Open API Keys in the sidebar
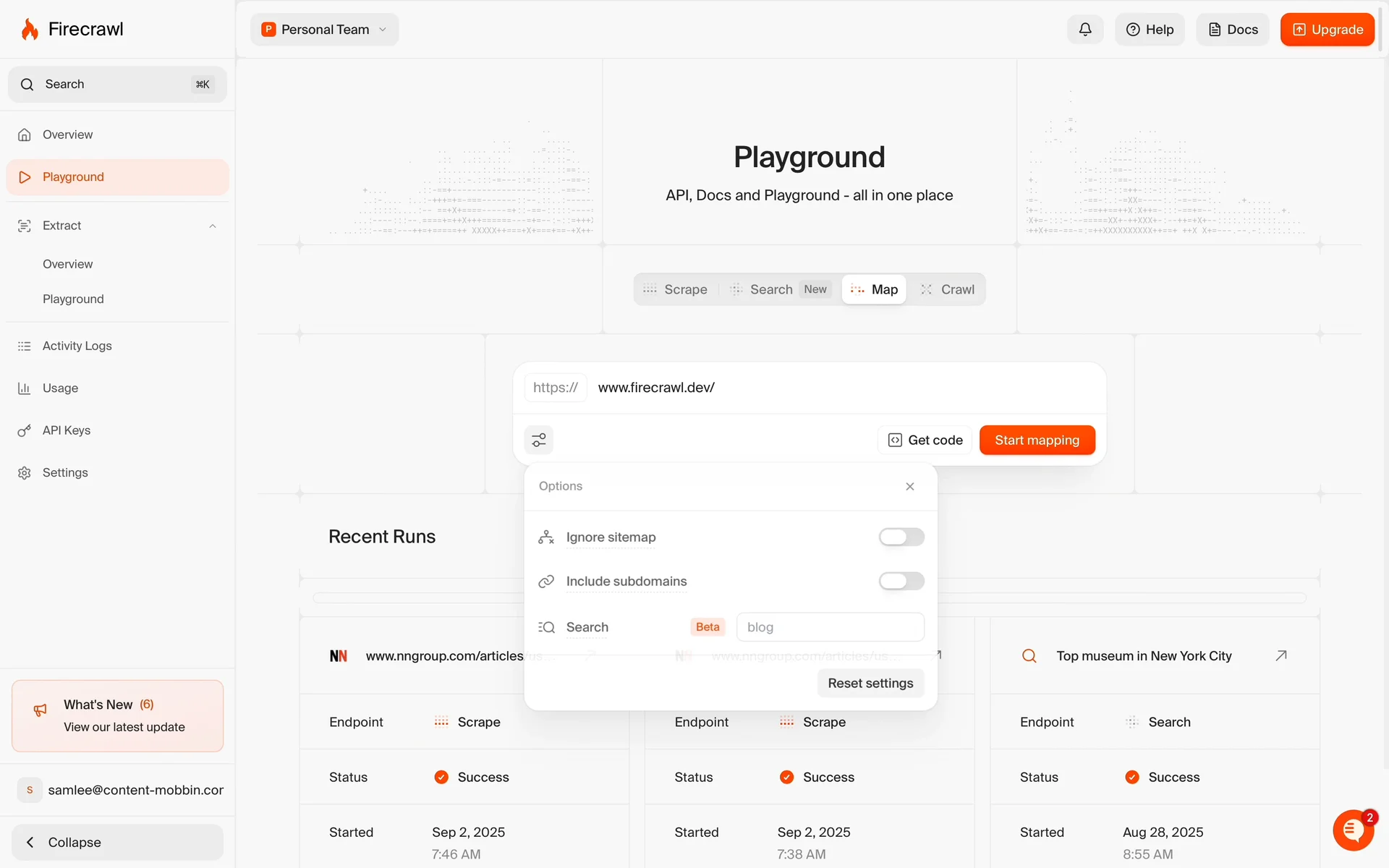1389x868 pixels. (67, 430)
